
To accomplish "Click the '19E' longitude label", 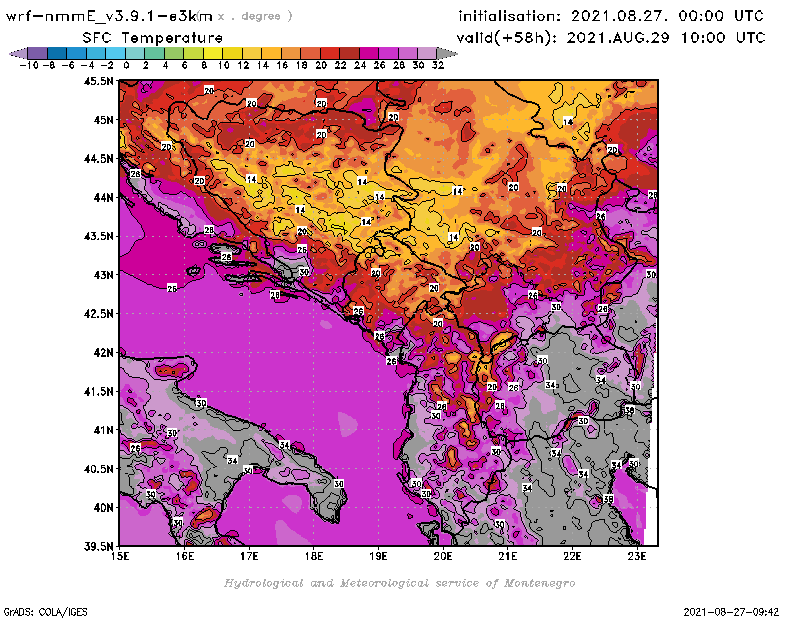I will coord(378,556).
